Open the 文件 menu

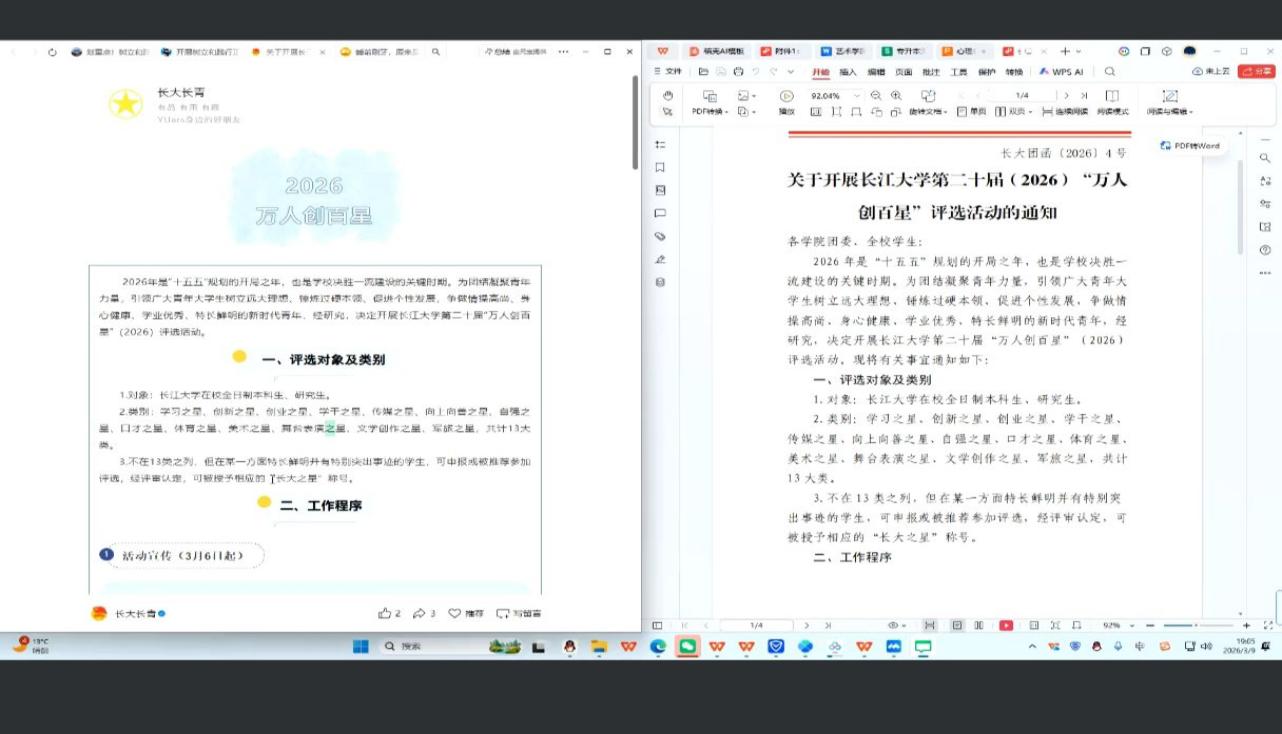(x=668, y=72)
